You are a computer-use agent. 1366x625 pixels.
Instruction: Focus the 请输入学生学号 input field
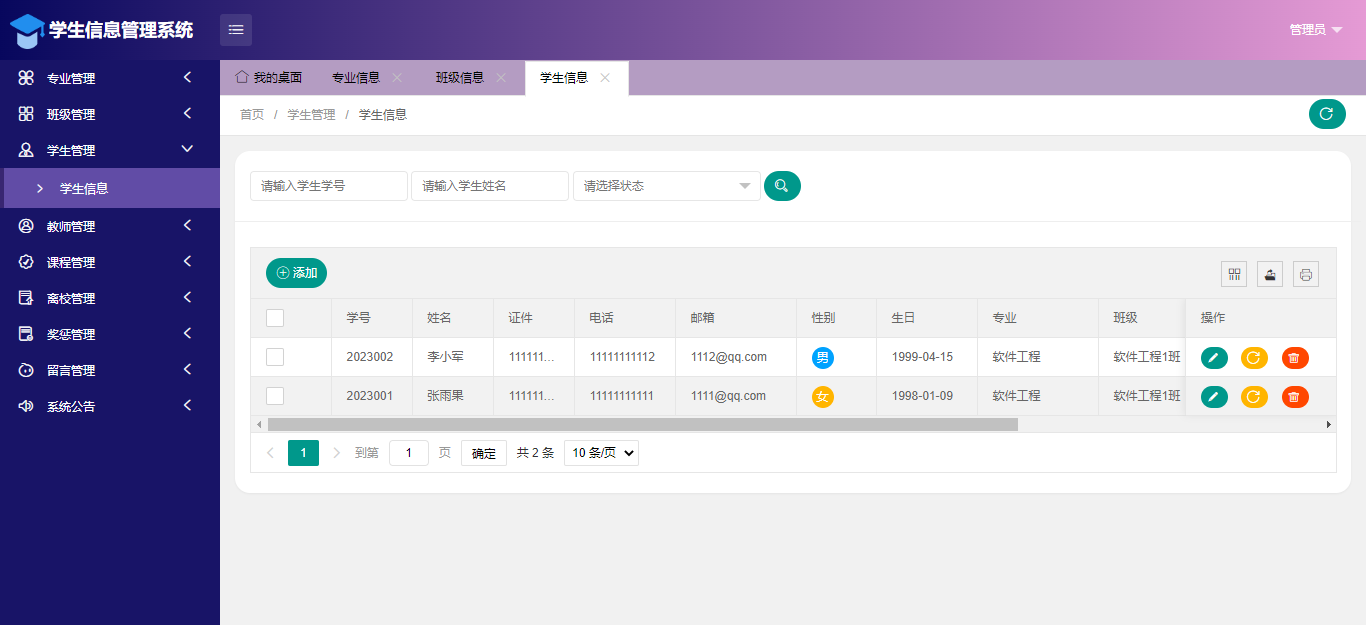329,186
